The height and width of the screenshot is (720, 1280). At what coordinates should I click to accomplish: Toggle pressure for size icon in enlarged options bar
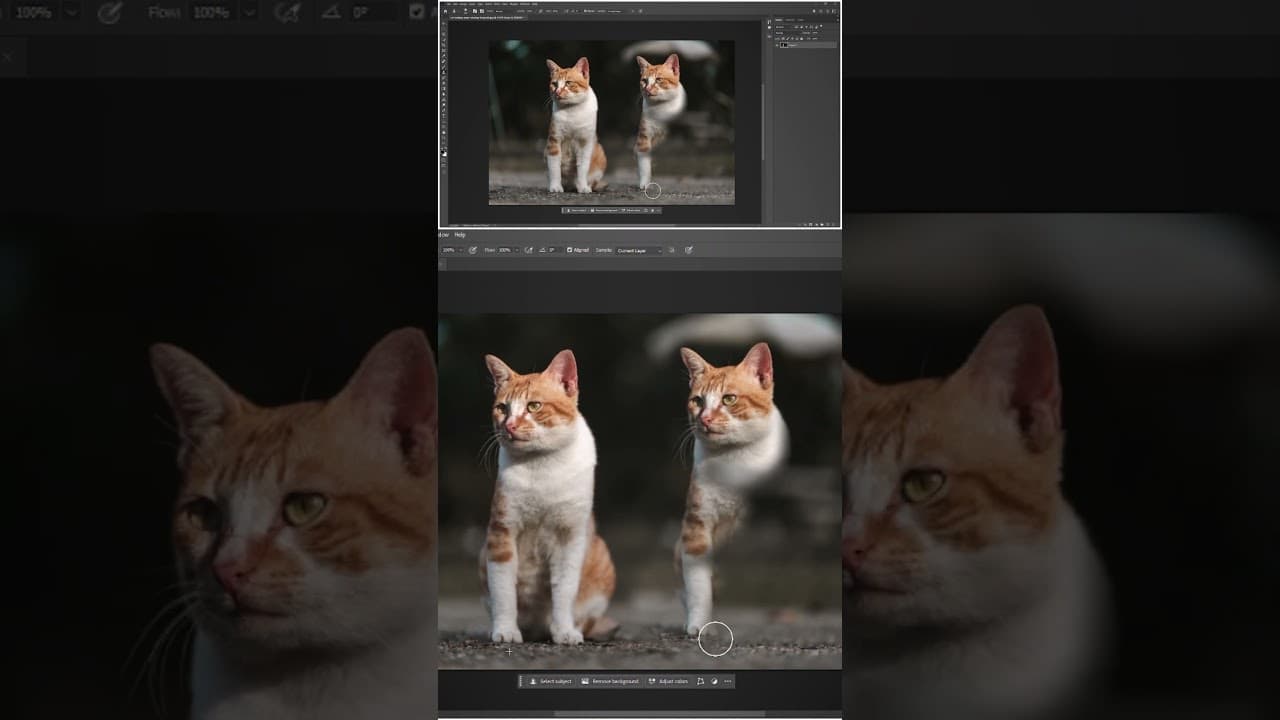[x=689, y=250]
